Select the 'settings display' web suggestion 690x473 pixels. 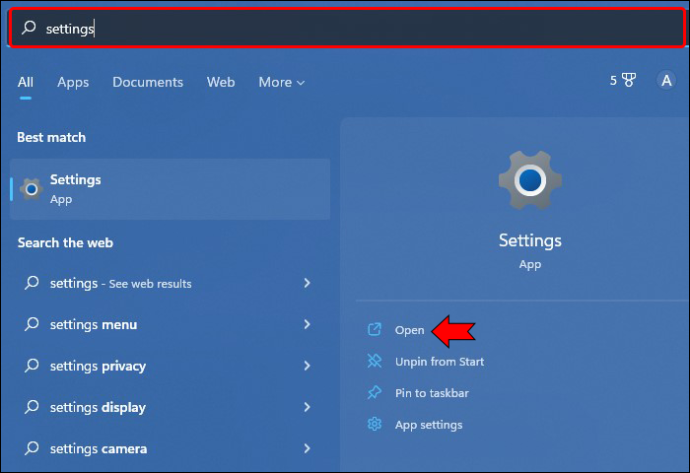(170, 407)
